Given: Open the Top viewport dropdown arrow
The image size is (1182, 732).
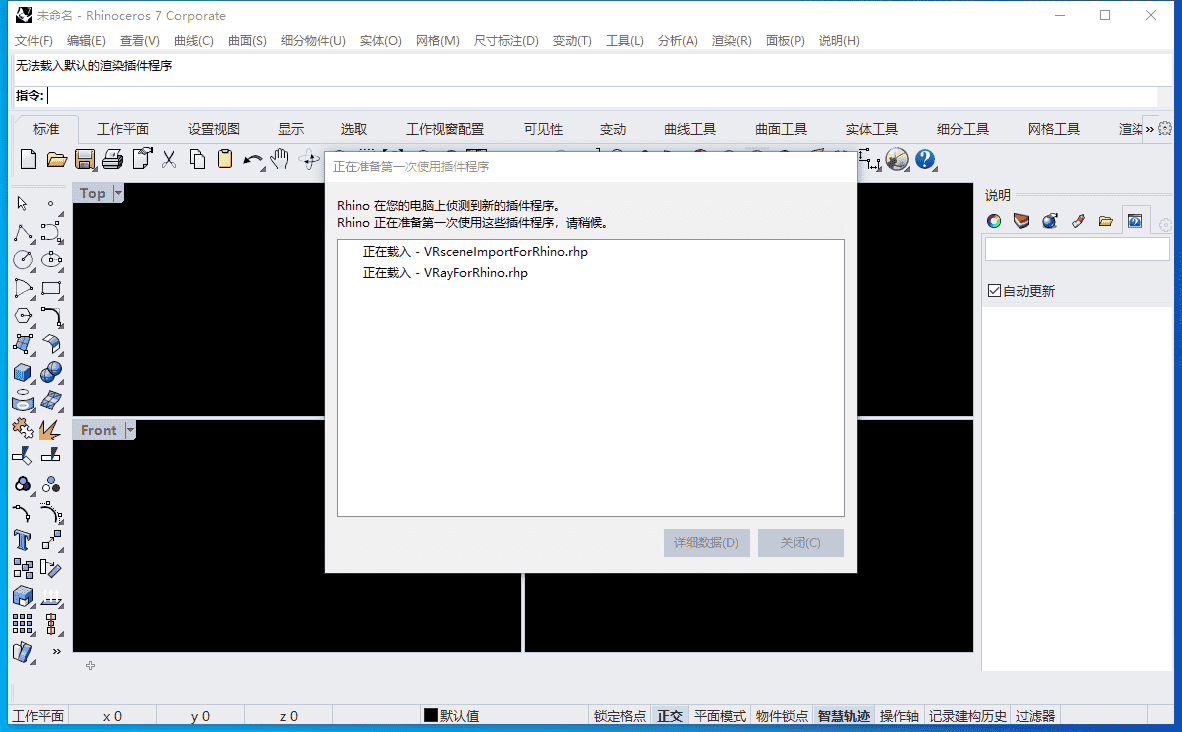Looking at the screenshot, I should 118,193.
